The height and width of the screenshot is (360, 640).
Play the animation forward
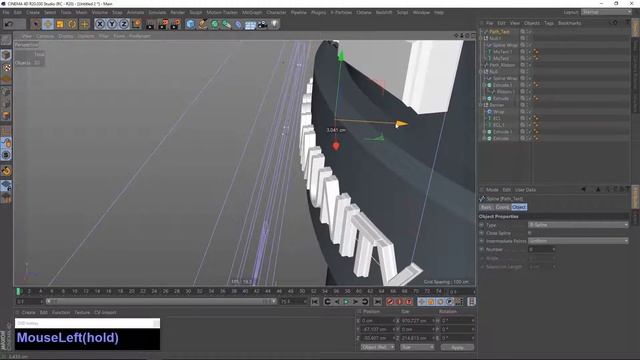click(346, 302)
